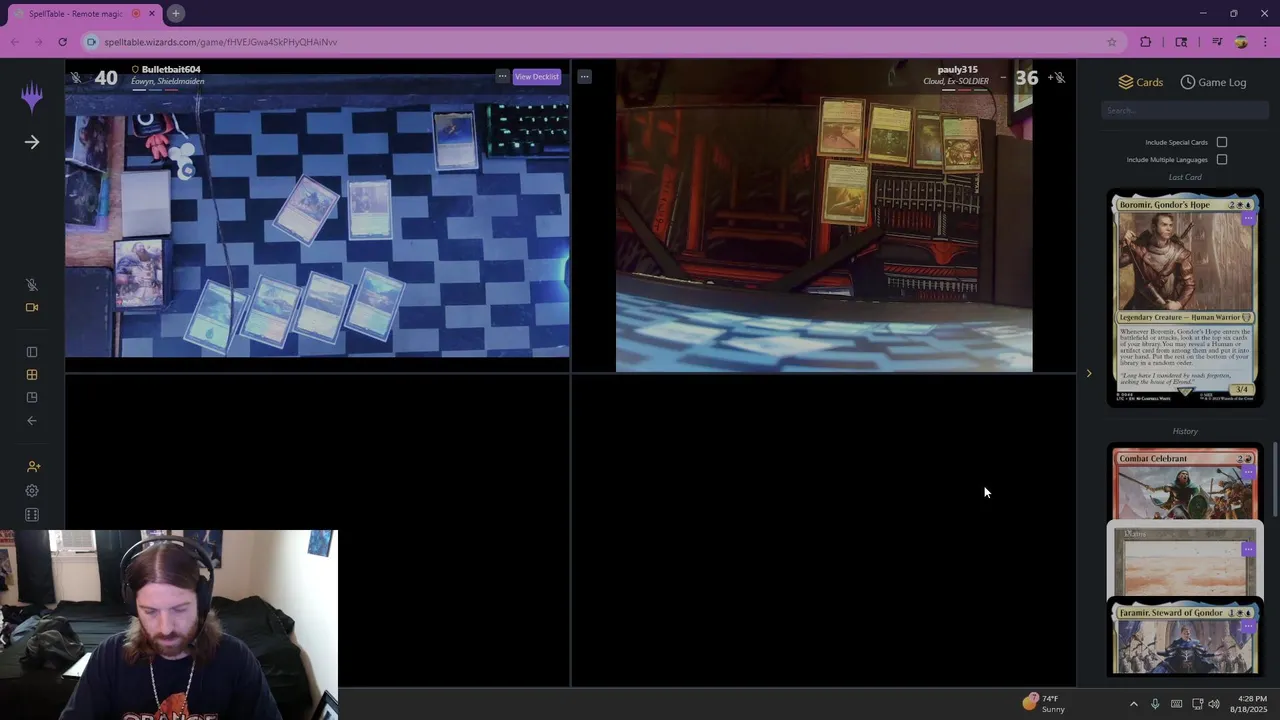Open the three-dot menu left of View Decklist
The height and width of the screenshot is (720, 1280).
click(x=502, y=76)
